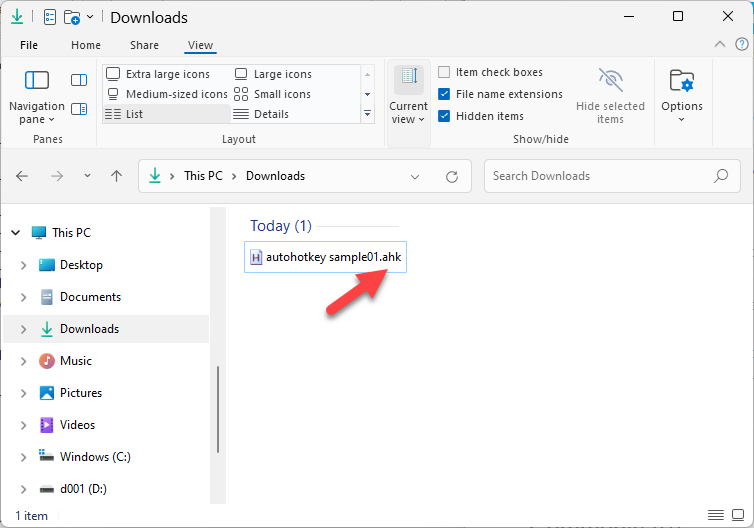
Task: Go forward with the Forward arrow
Action: click(57, 176)
